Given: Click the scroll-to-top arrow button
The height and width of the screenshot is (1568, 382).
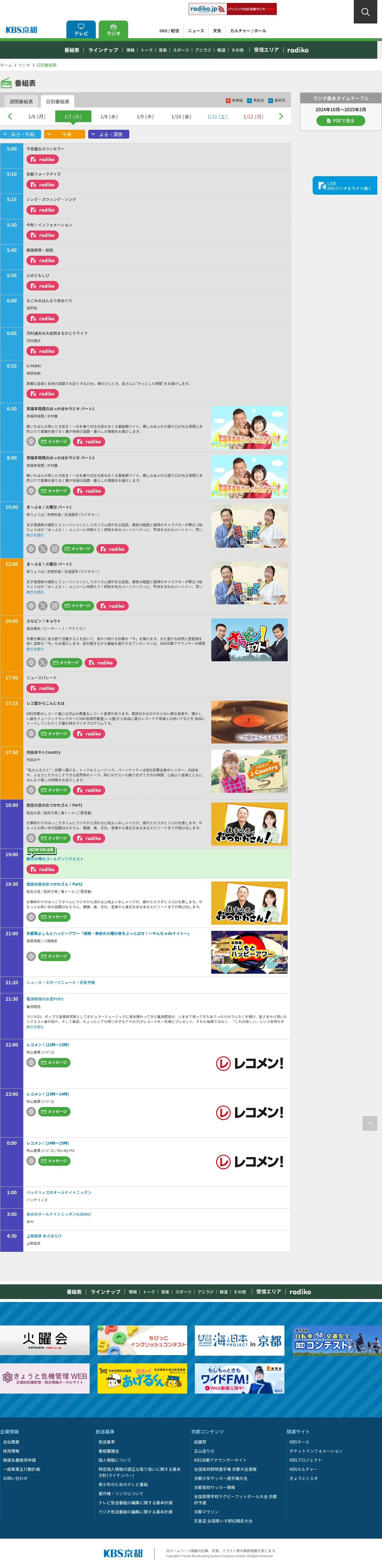Looking at the screenshot, I should coord(370,1124).
